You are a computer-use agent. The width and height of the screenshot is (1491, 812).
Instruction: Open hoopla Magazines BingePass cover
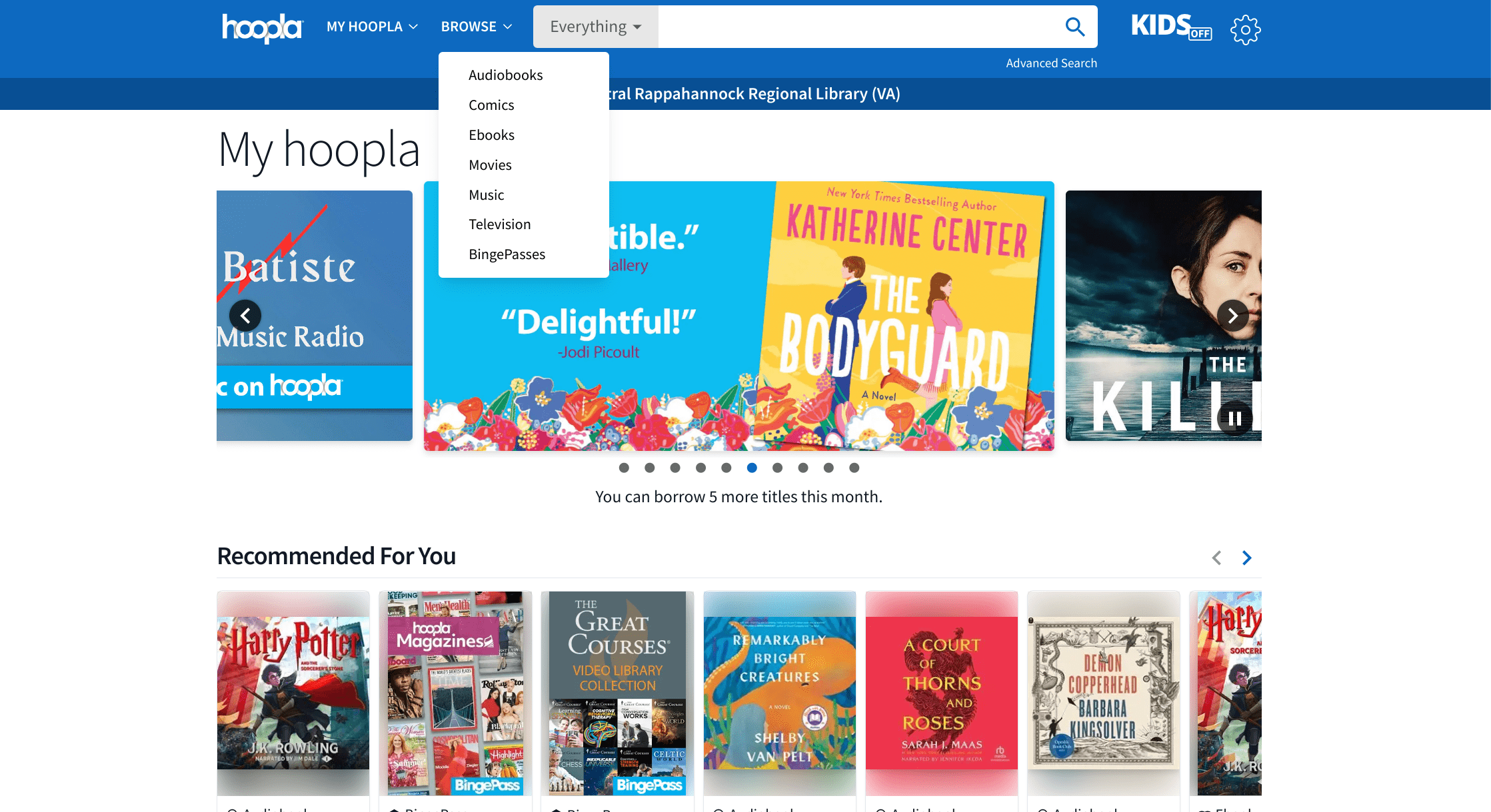pos(455,693)
